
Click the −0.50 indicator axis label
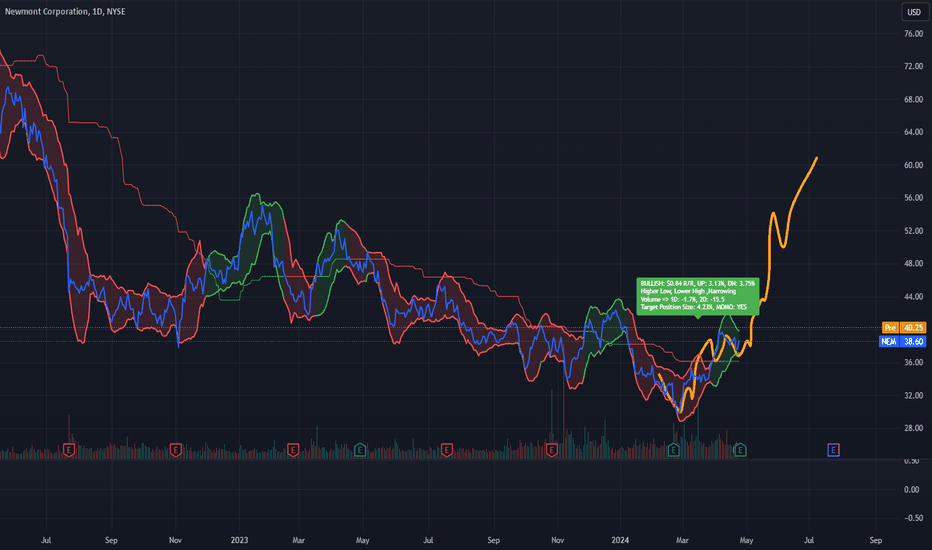[914, 518]
